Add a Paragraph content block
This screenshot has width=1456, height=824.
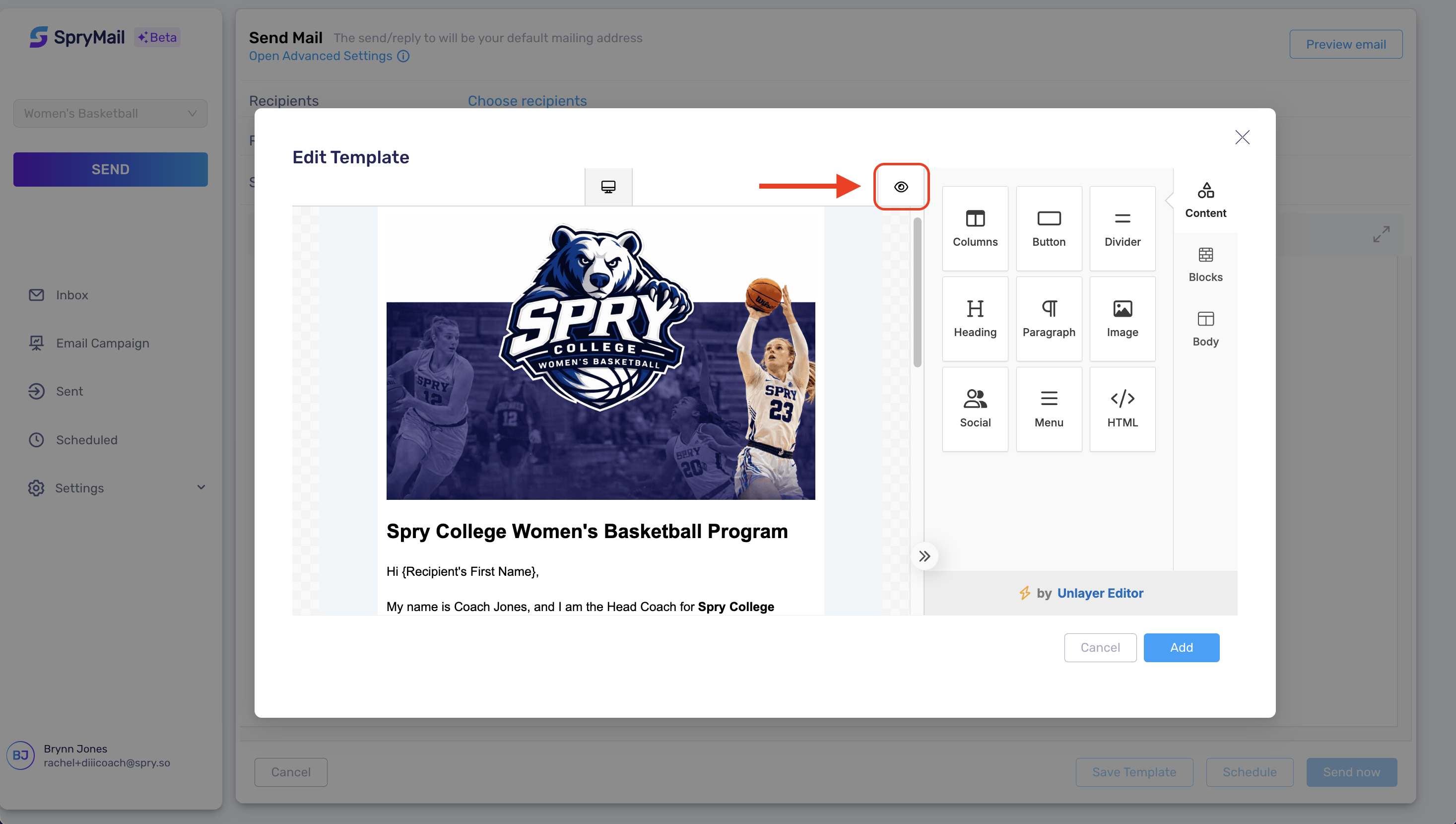coord(1049,319)
